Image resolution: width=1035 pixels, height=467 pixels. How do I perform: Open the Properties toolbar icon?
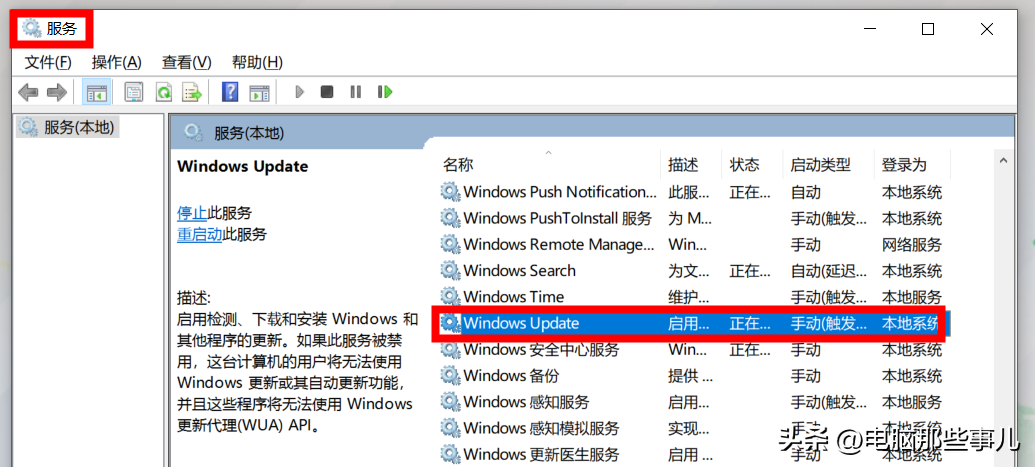134,92
